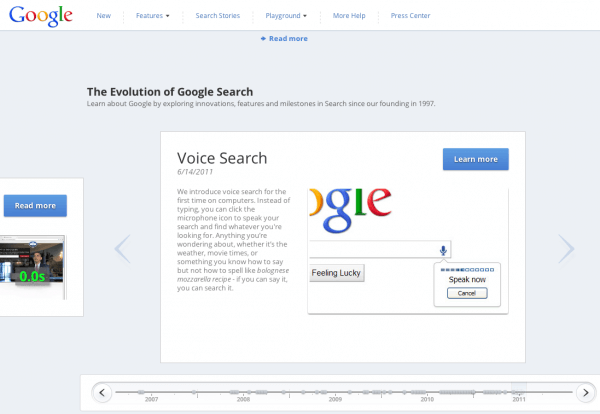Click Learn more on Voice Search card
The image size is (600, 414).
[476, 159]
